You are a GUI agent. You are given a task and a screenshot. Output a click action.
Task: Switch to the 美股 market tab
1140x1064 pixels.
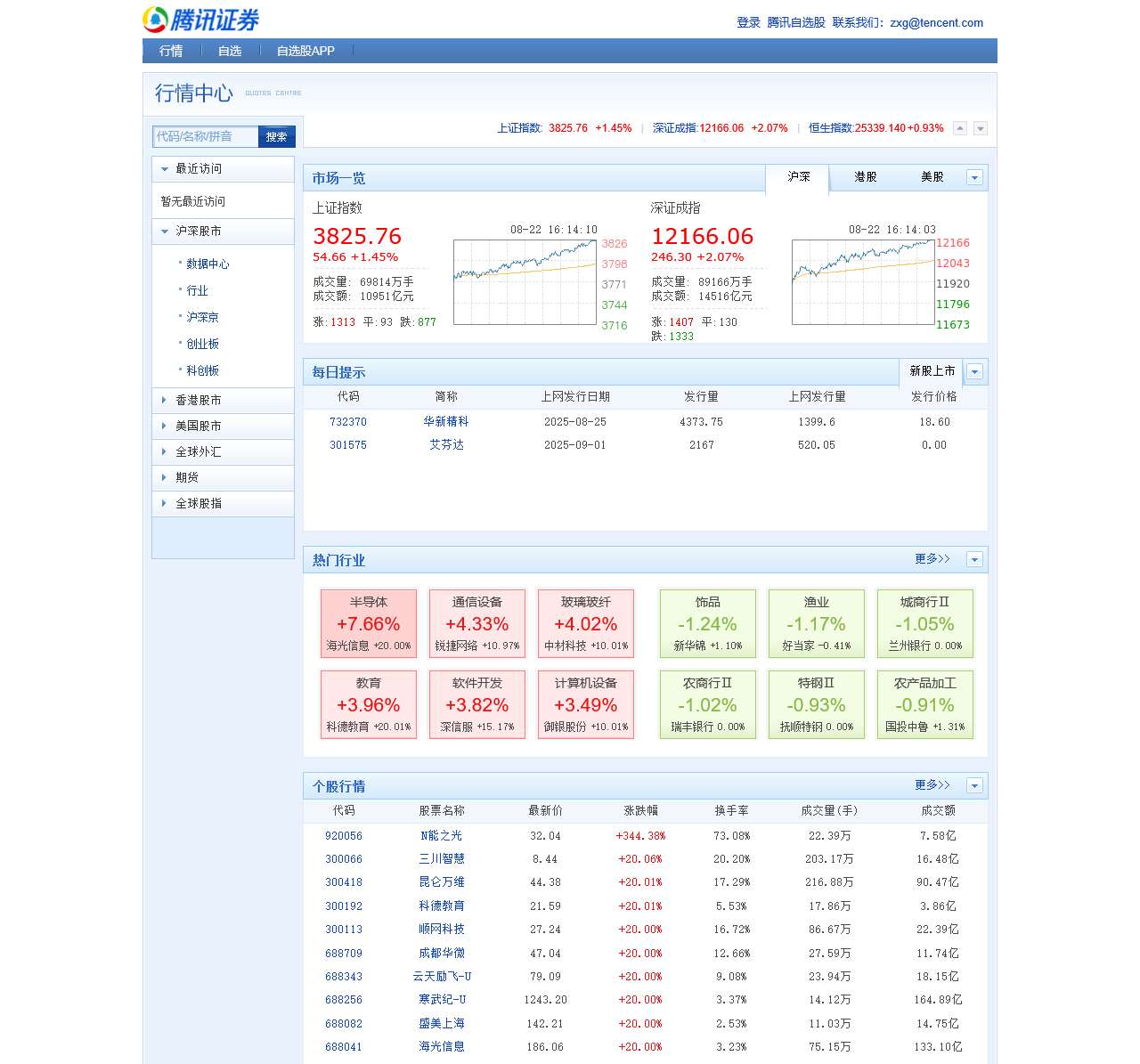tap(932, 177)
